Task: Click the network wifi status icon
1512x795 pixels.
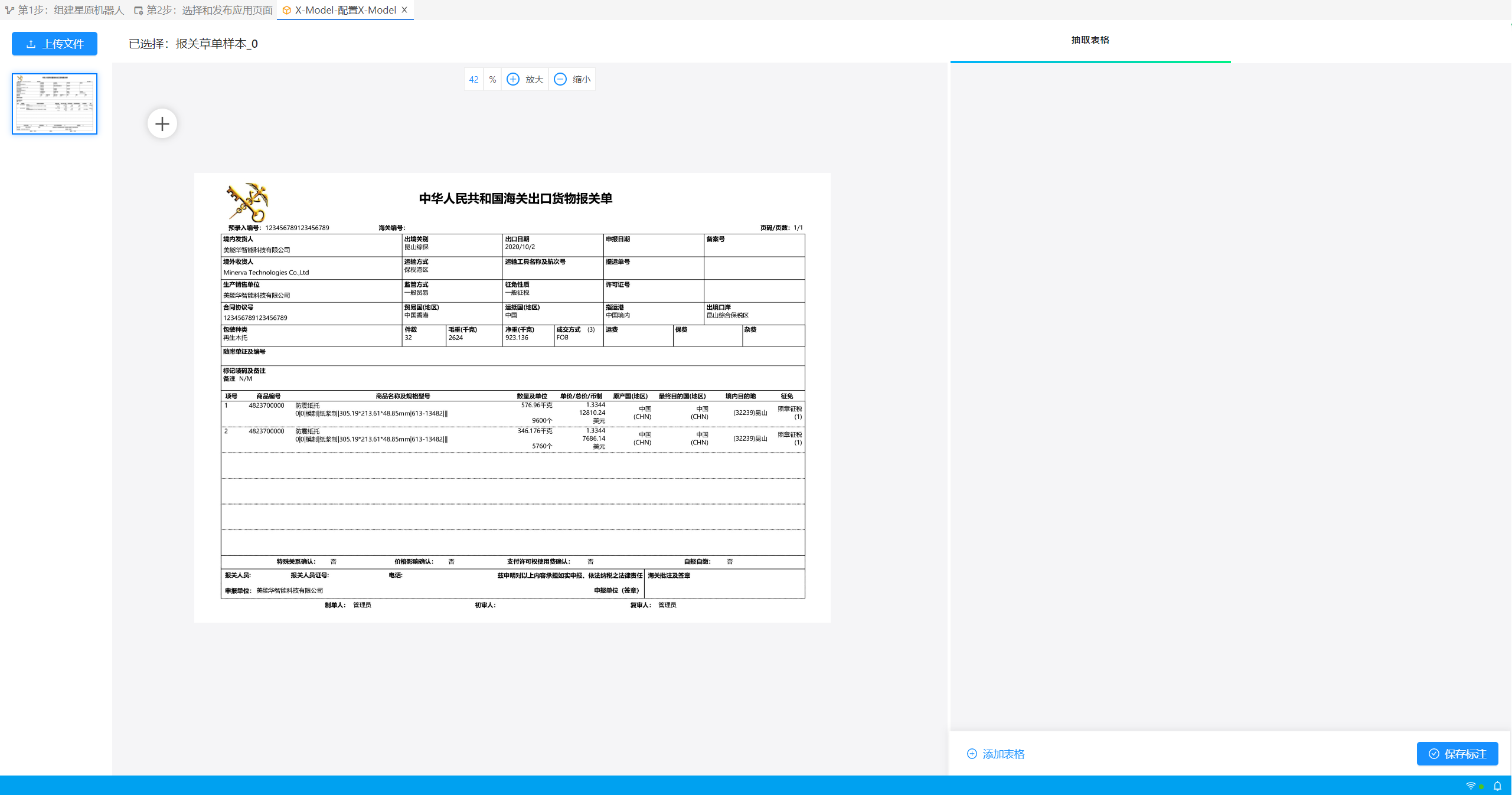Action: point(1471,786)
